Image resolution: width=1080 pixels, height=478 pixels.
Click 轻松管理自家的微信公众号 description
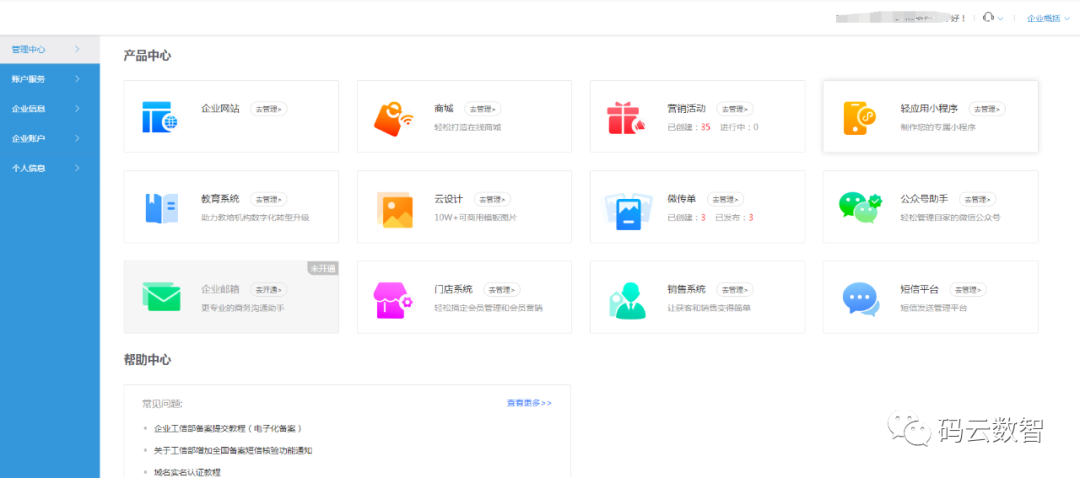pos(951,218)
